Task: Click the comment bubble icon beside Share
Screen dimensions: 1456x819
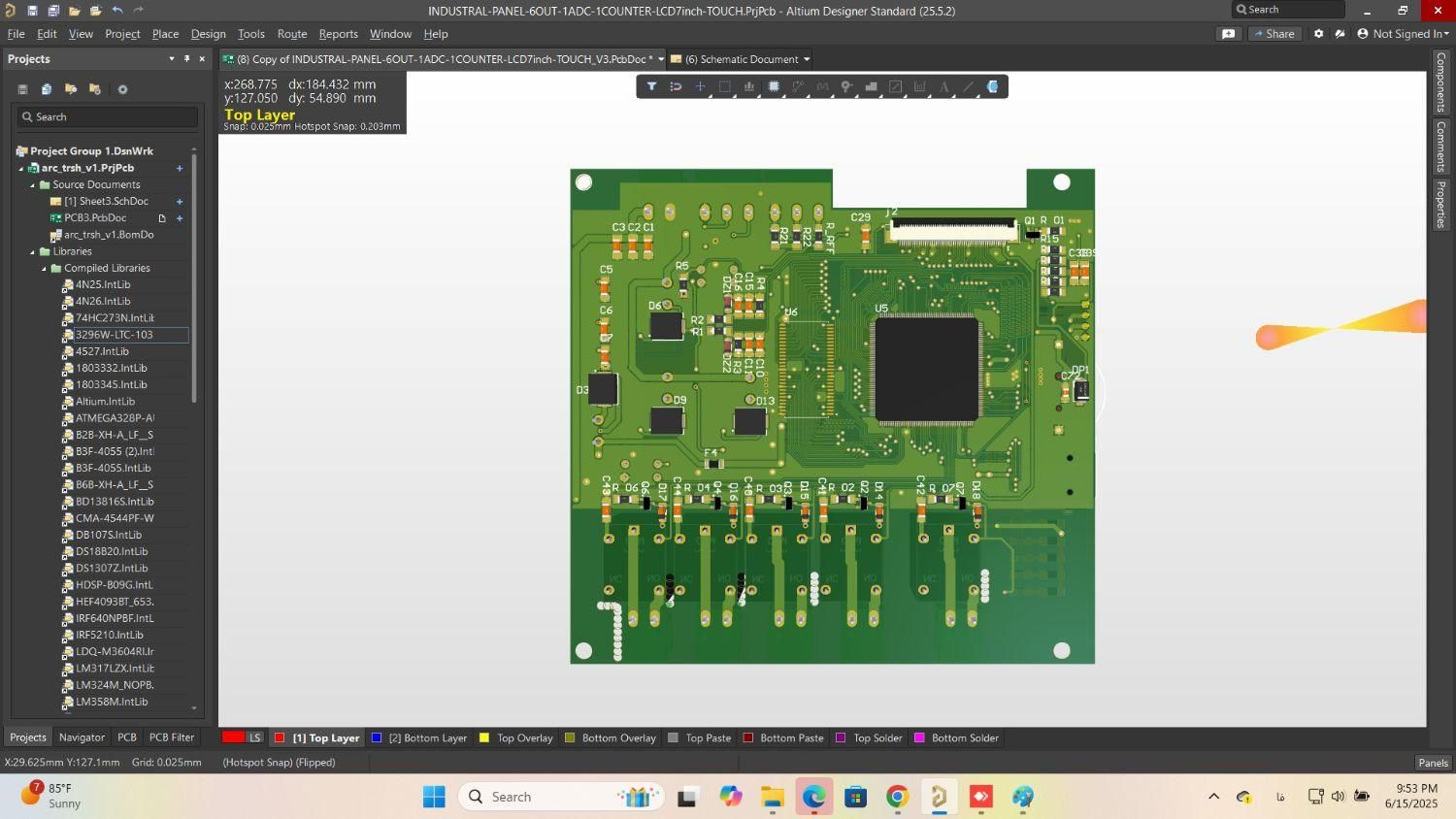Action: (x=1228, y=33)
